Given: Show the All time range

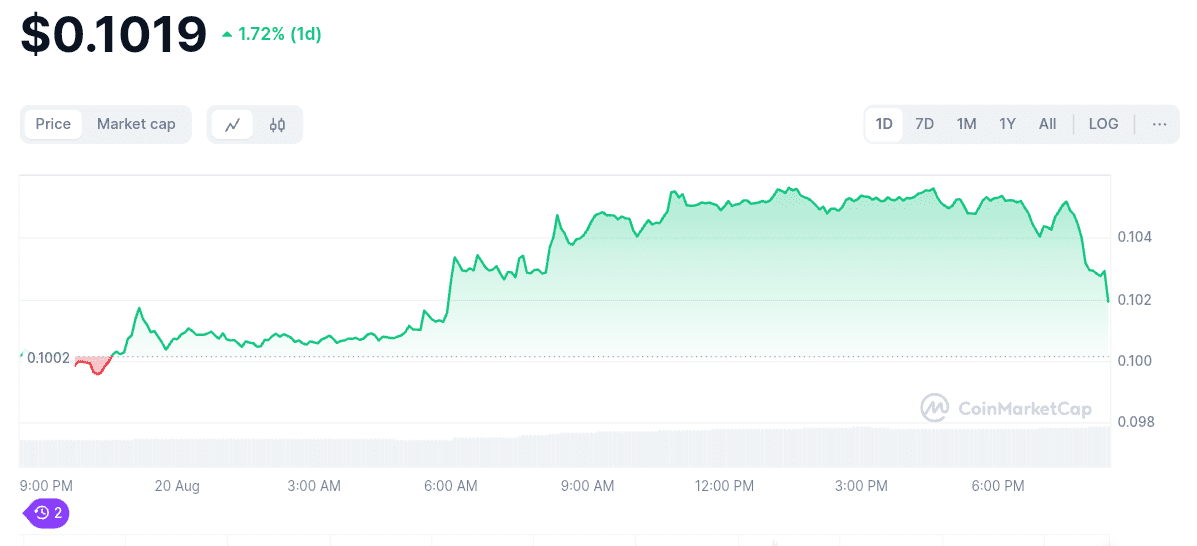Looking at the screenshot, I should point(1047,124).
